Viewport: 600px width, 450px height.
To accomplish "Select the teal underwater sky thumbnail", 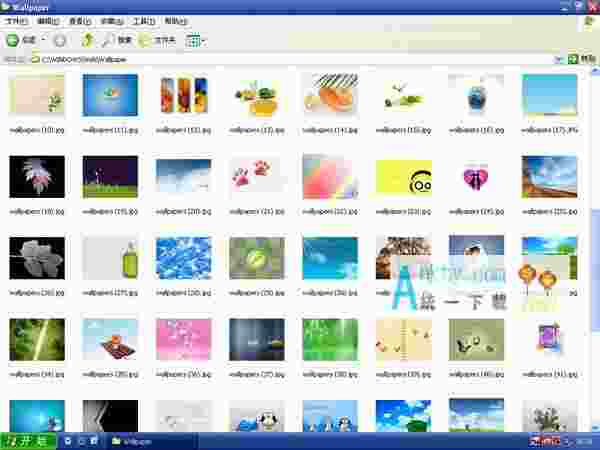I will point(330,258).
